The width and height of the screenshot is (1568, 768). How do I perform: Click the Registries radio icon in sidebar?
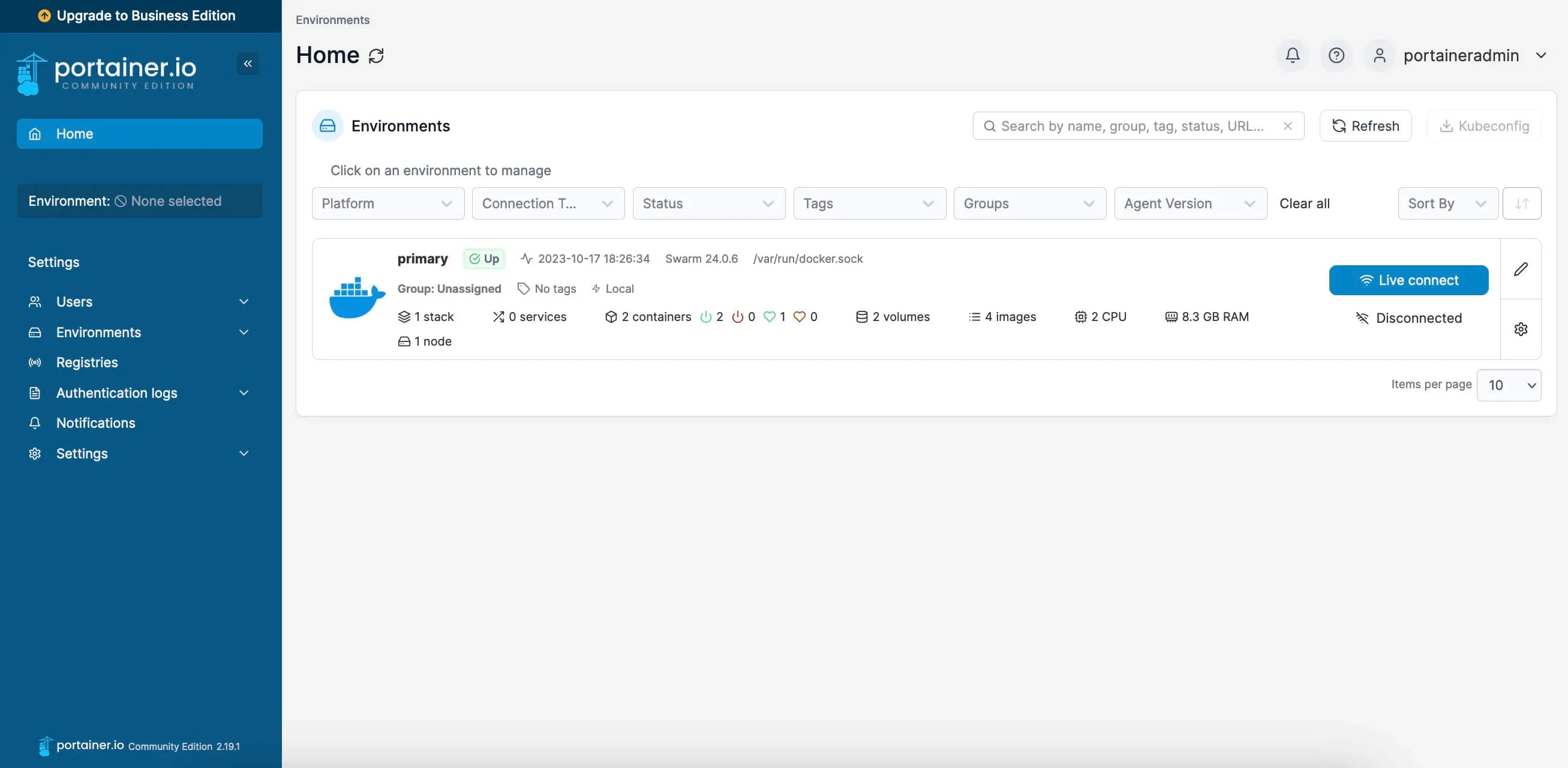35,362
